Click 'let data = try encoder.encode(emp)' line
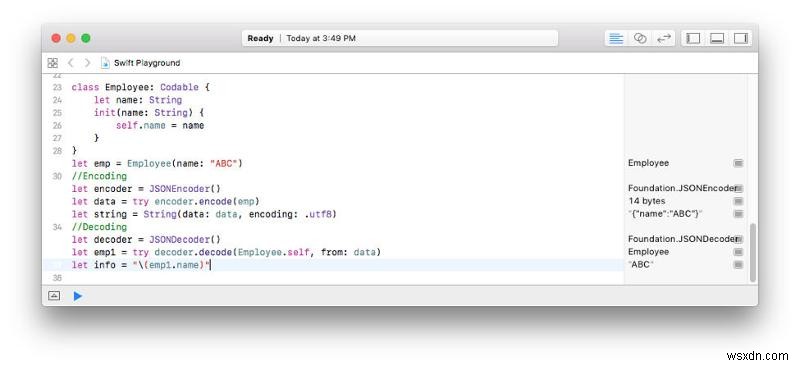Image resolution: width=800 pixels, height=366 pixels. point(165,201)
